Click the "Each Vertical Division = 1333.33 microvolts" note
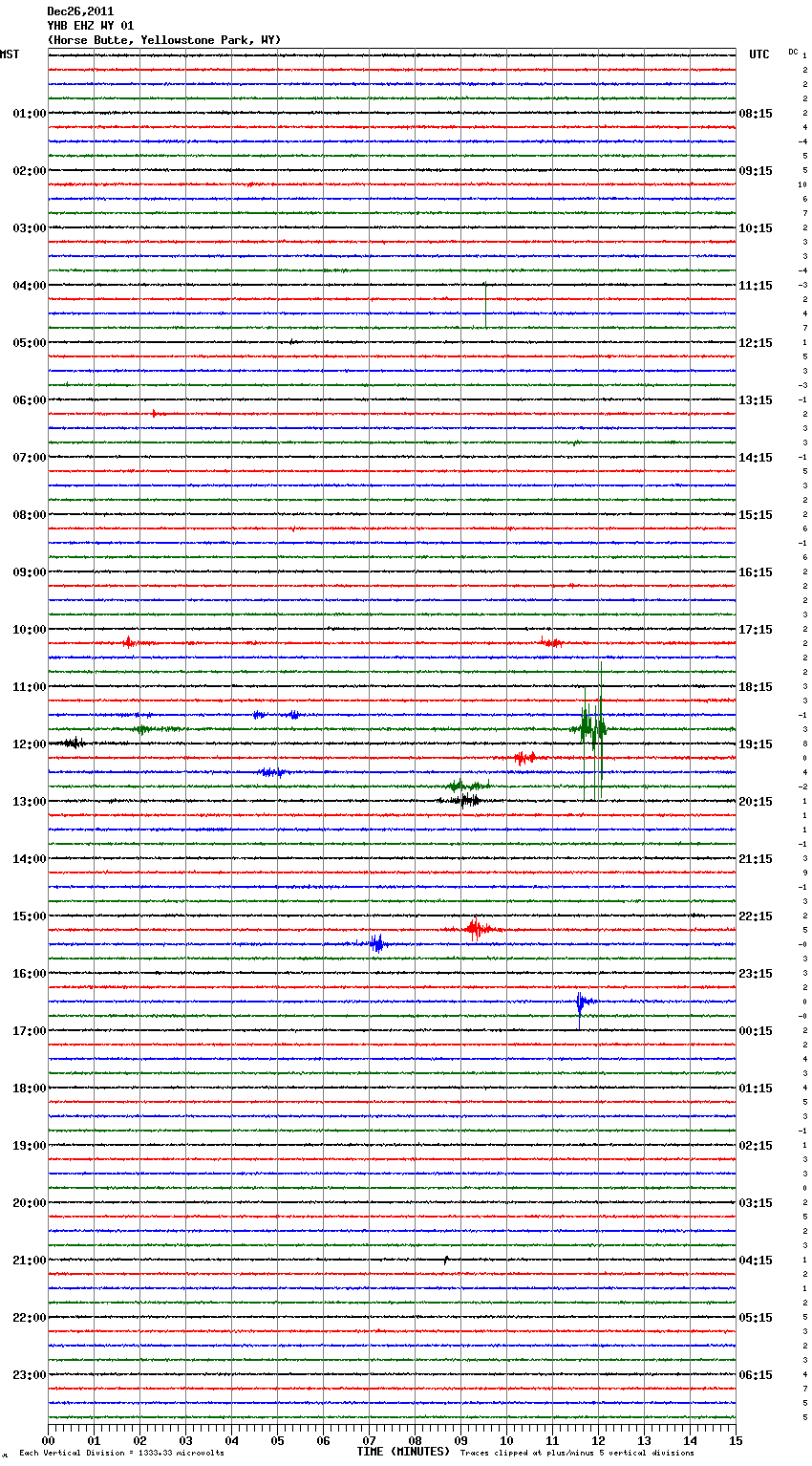The image size is (812, 1466). [x=121, y=1453]
